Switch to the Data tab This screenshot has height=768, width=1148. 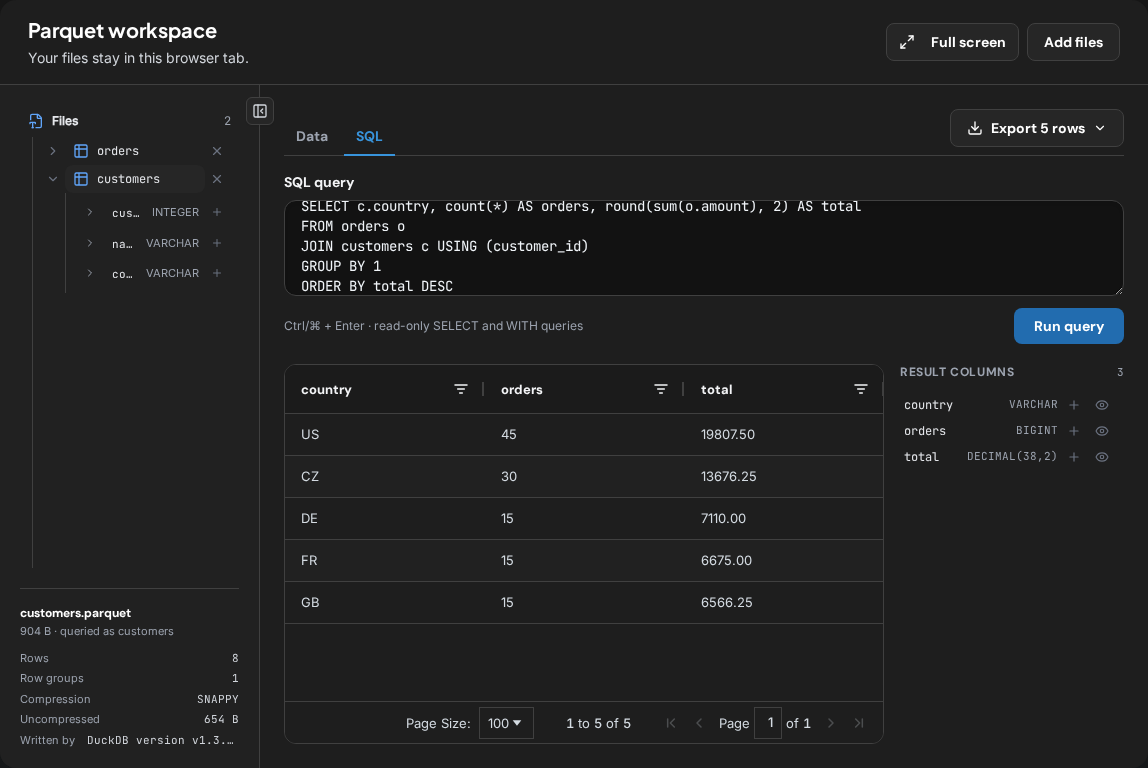coord(312,136)
